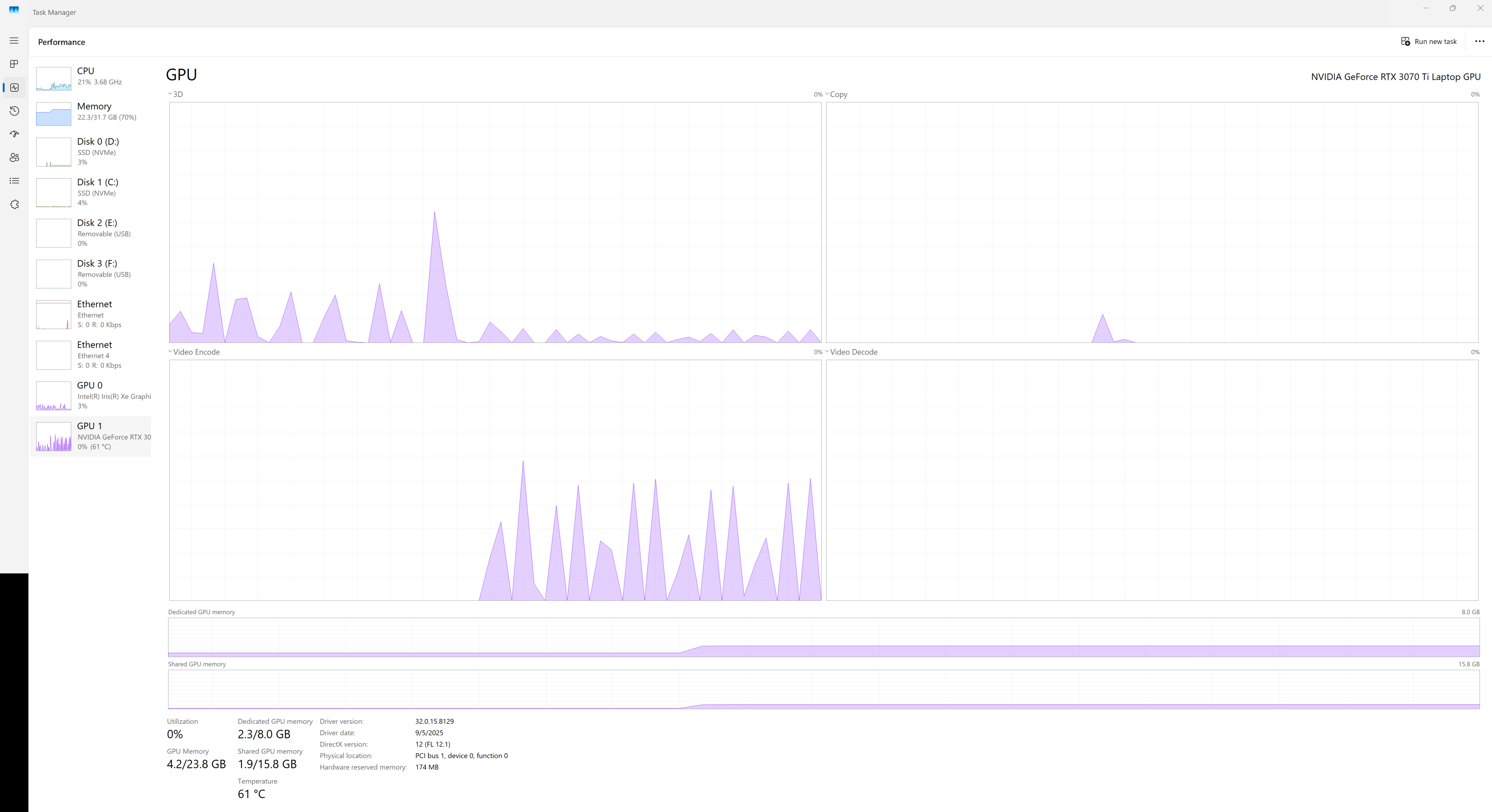Open the Services page icon
This screenshot has height=812, width=1492.
point(14,204)
